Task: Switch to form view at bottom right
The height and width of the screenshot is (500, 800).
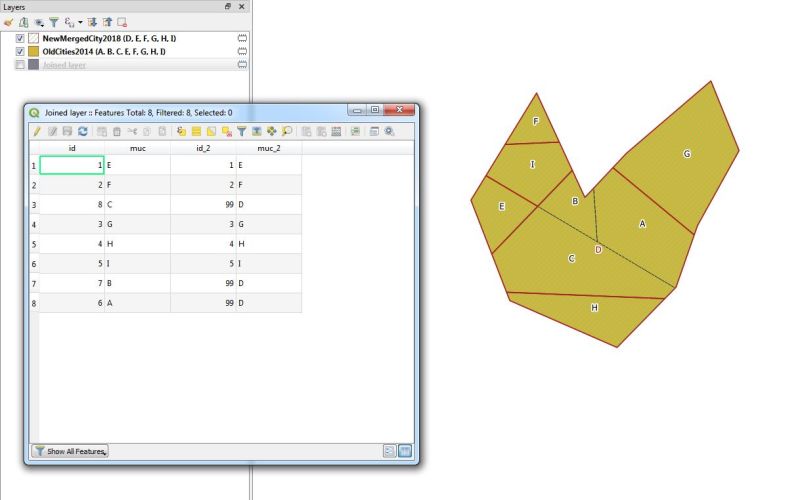Action: 390,451
